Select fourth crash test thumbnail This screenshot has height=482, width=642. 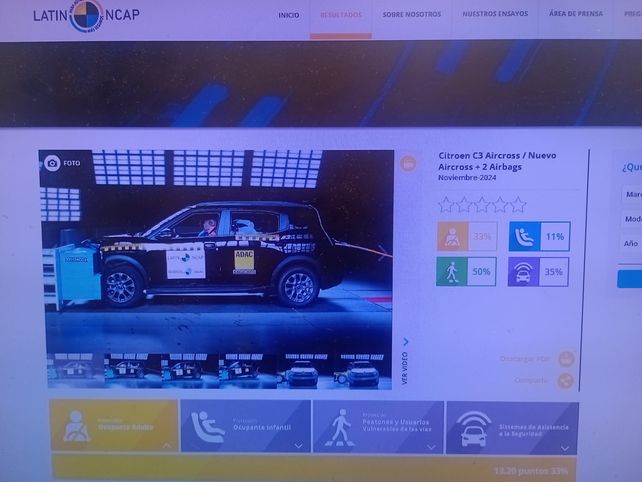pyautogui.click(x=247, y=371)
